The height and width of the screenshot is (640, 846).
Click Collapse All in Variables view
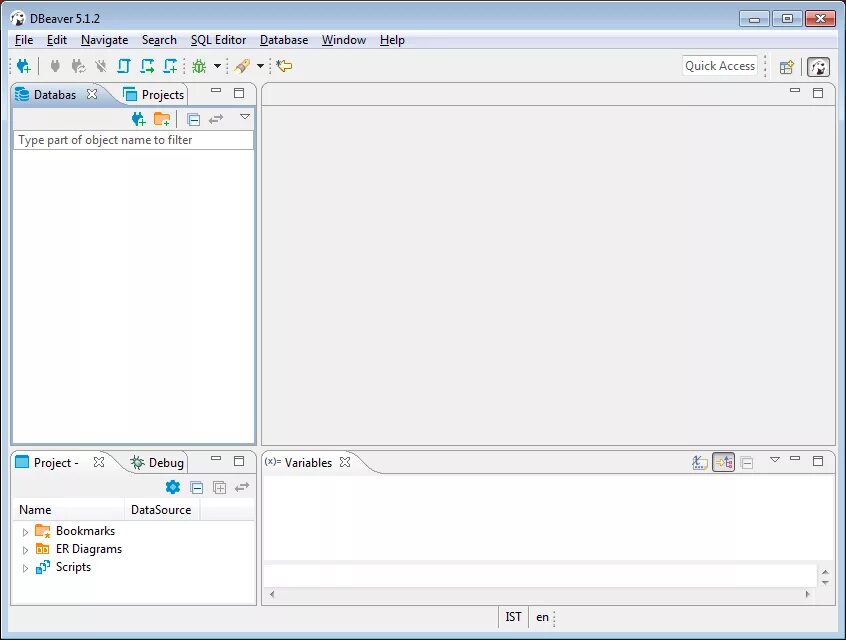[x=747, y=463]
